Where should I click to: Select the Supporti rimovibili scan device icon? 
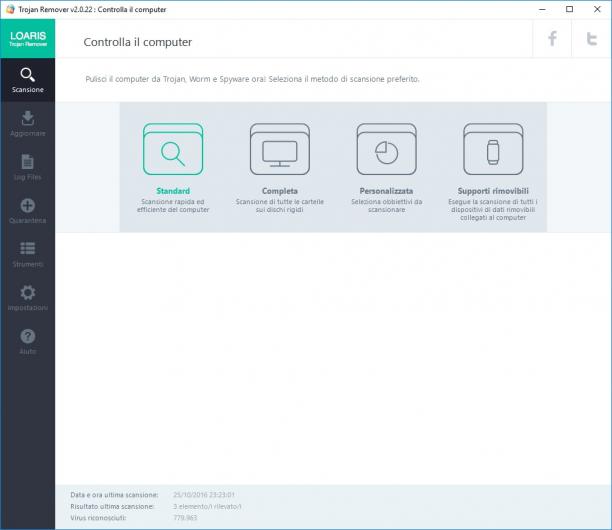point(493,149)
